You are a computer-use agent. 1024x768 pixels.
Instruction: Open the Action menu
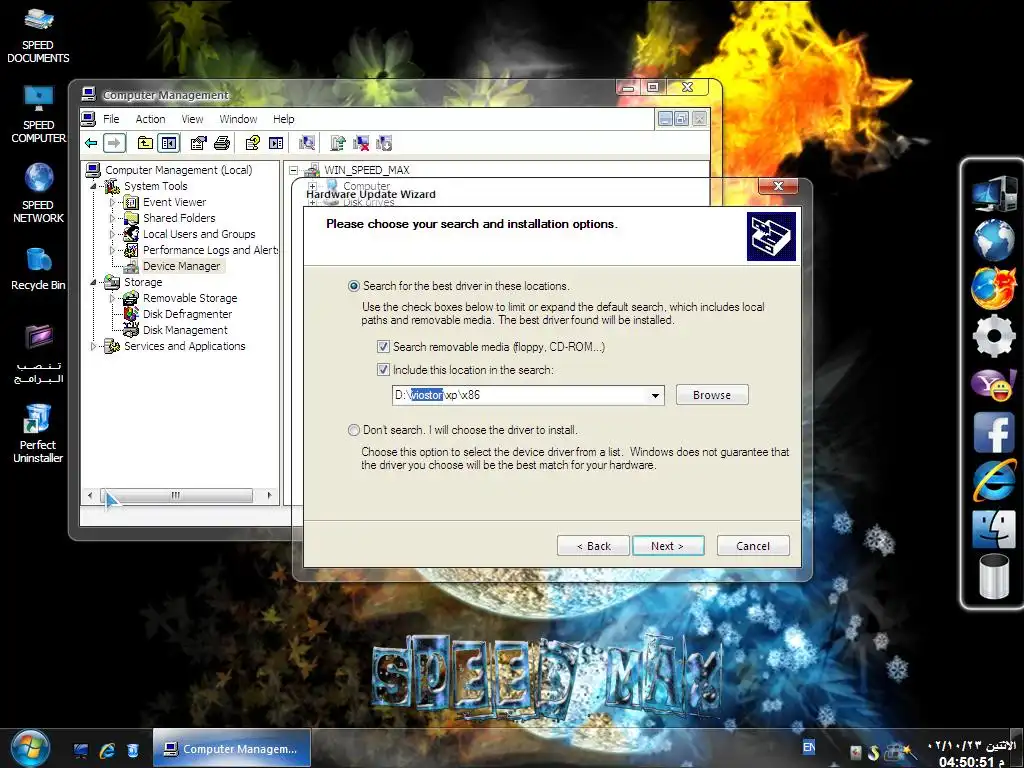click(x=150, y=119)
